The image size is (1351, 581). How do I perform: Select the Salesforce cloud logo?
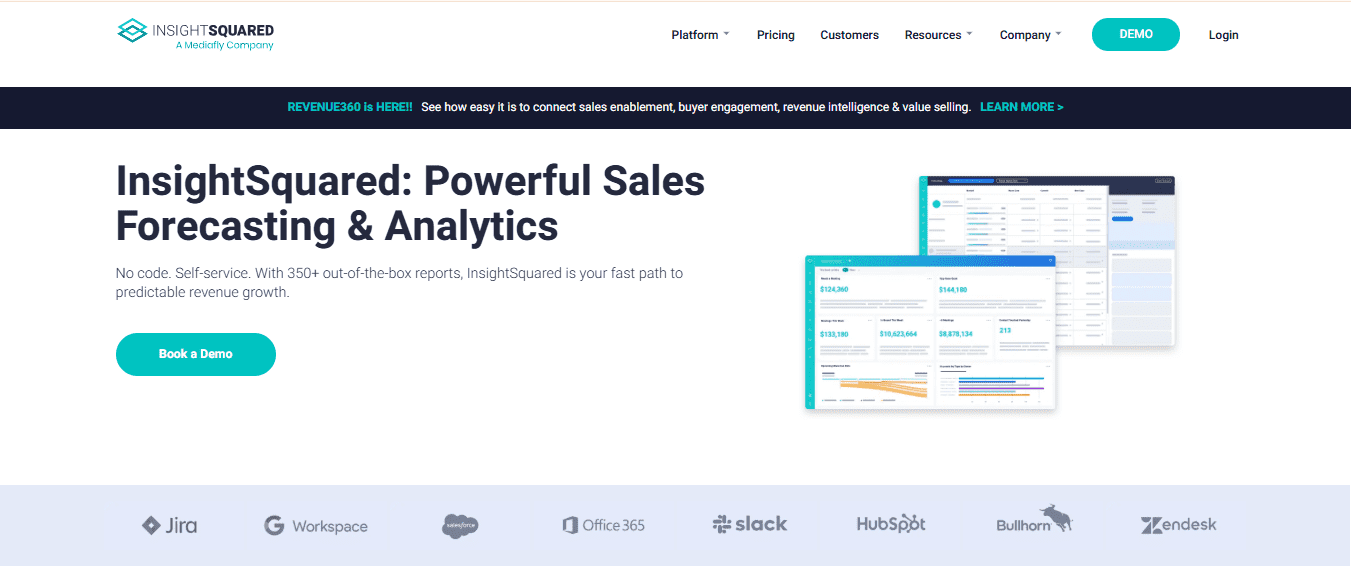(x=460, y=525)
